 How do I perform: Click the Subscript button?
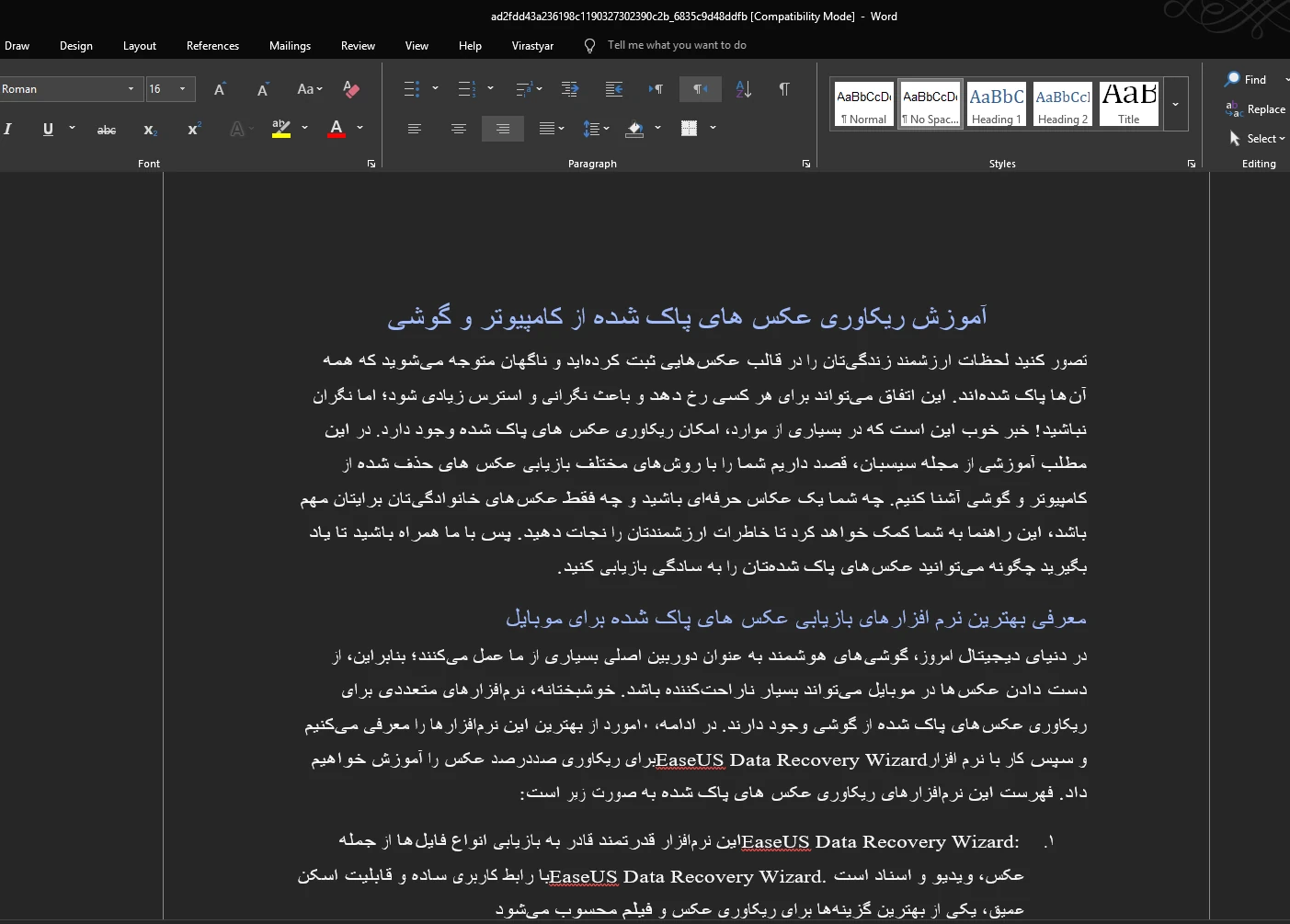(x=150, y=130)
